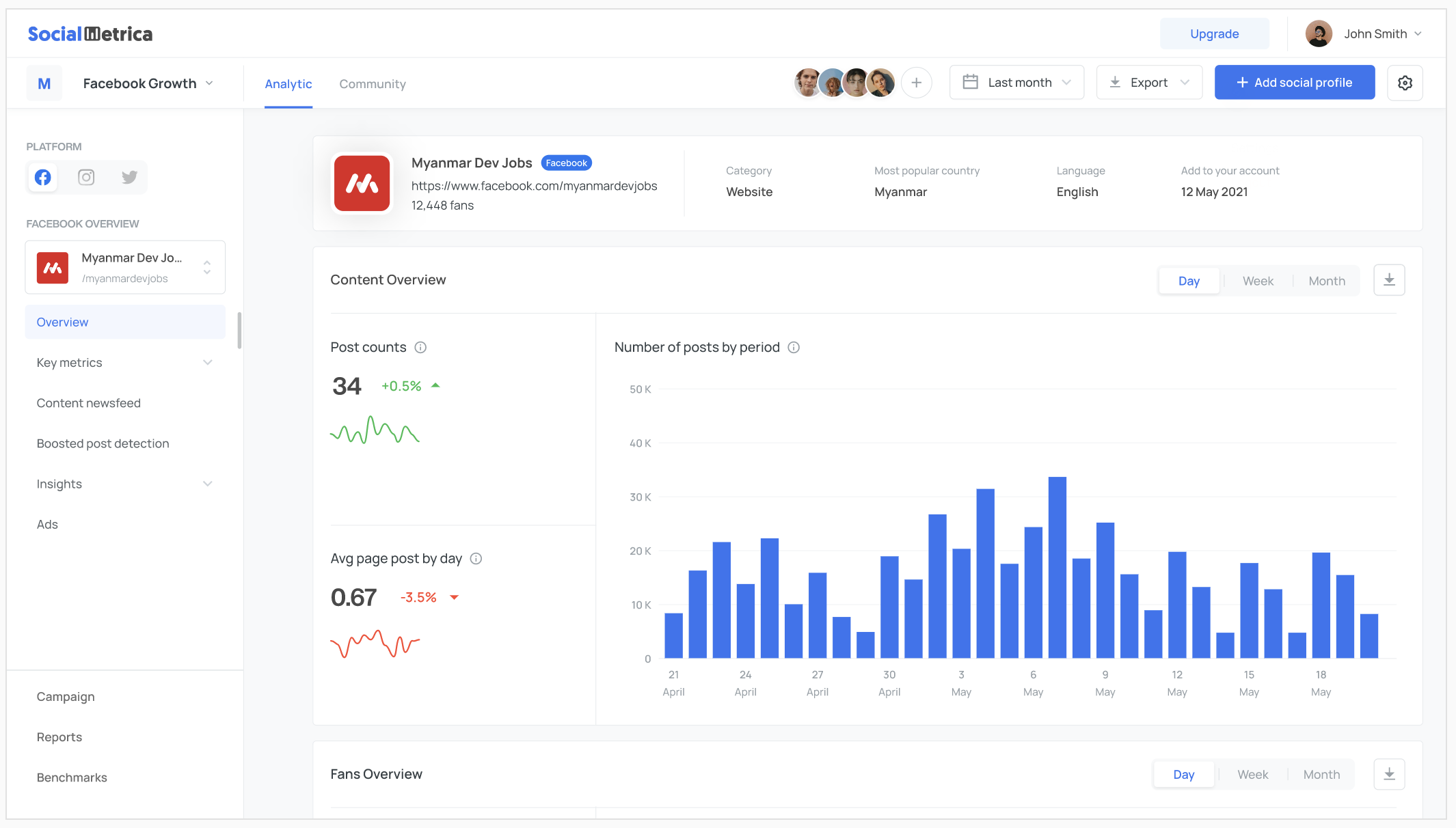Open settings via the gear icon
Screen dimensions: 1456x828
click(x=1405, y=83)
